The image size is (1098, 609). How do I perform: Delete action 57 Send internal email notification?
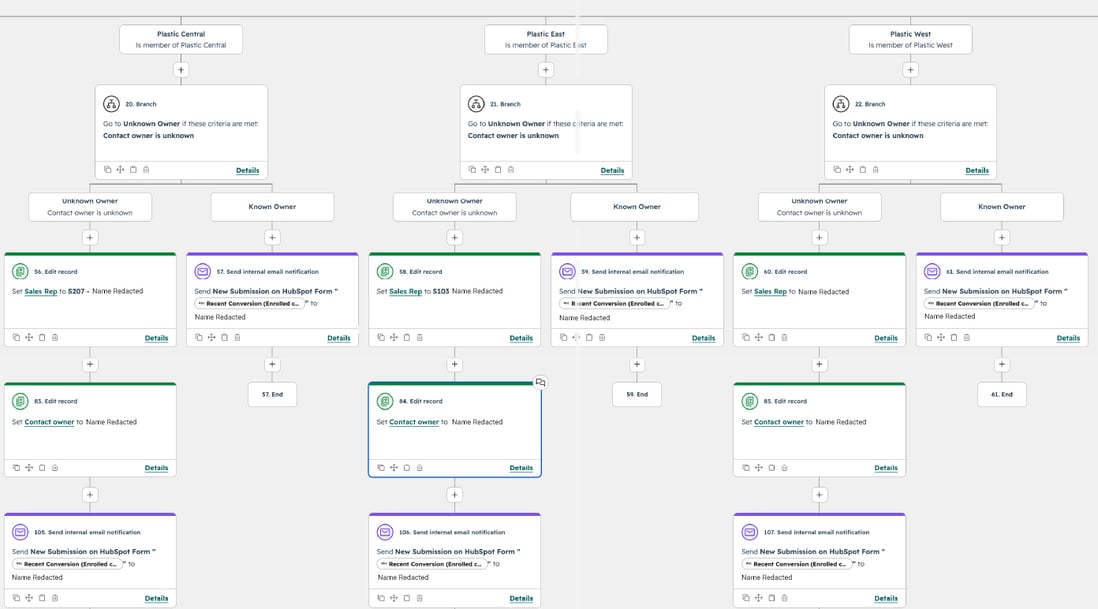tap(237, 337)
